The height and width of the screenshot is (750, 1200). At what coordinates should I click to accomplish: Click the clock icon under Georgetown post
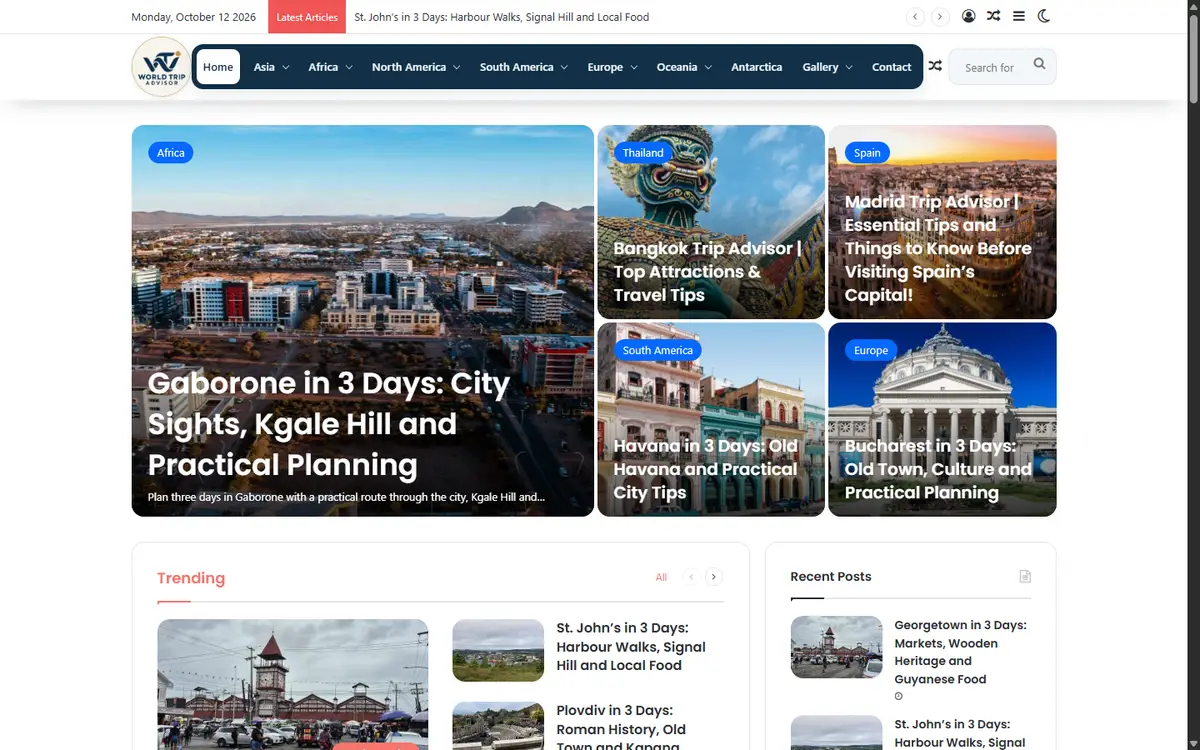(898, 696)
